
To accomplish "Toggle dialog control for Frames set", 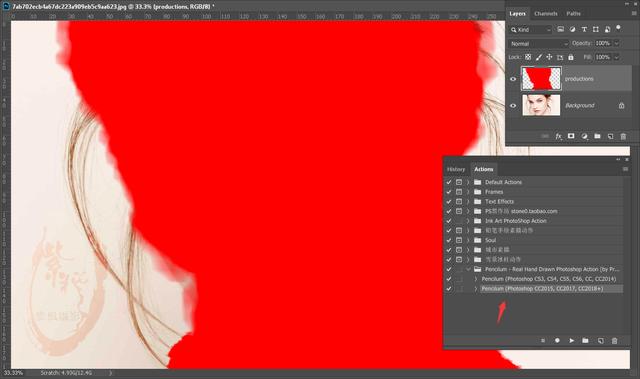I will 459,192.
